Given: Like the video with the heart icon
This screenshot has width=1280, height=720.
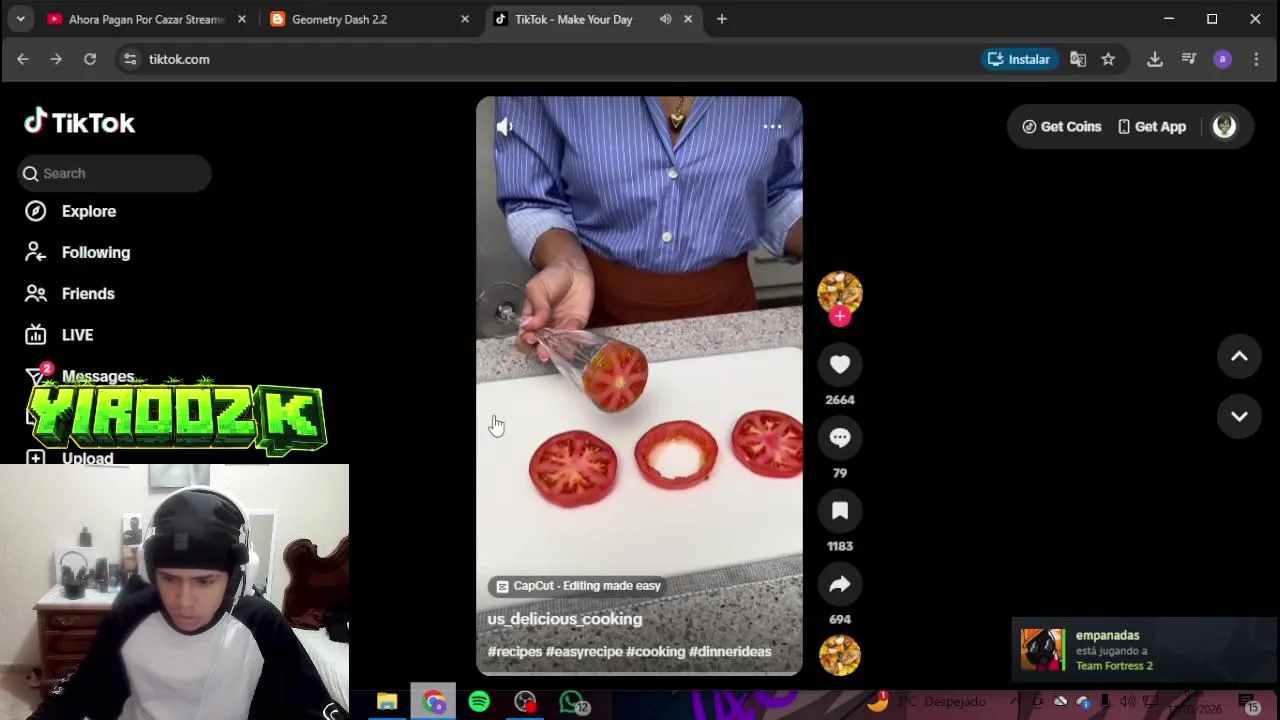Looking at the screenshot, I should point(840,365).
